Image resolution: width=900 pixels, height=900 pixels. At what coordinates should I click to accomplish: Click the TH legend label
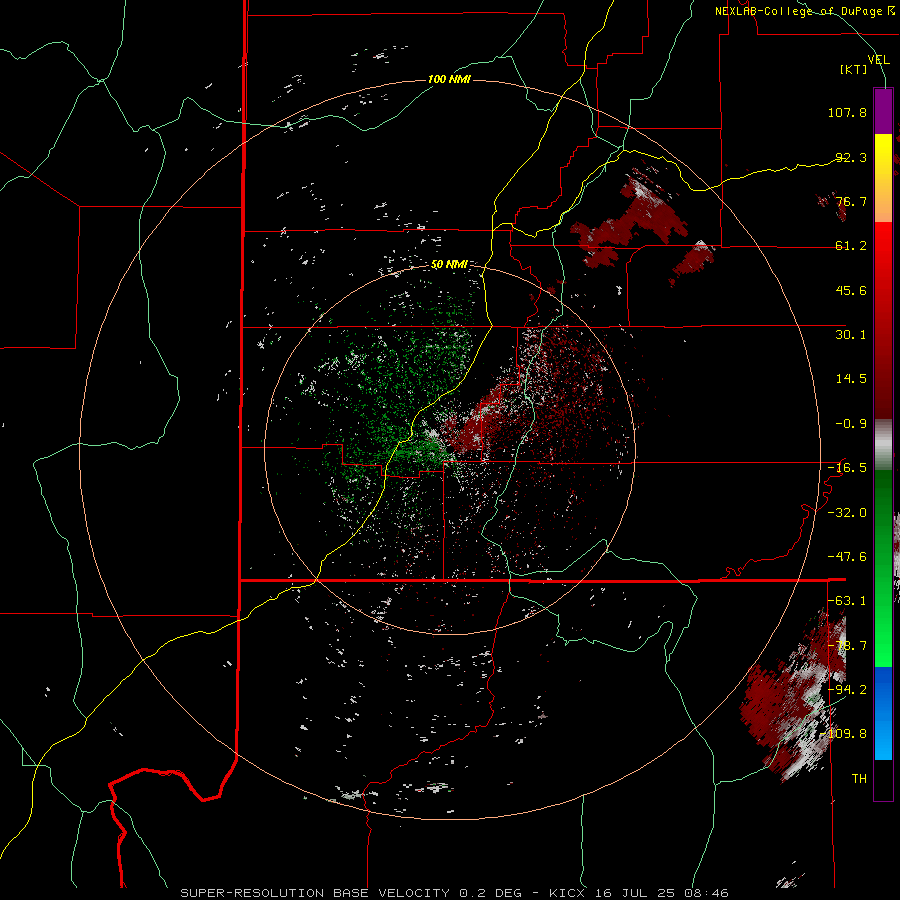(x=859, y=779)
